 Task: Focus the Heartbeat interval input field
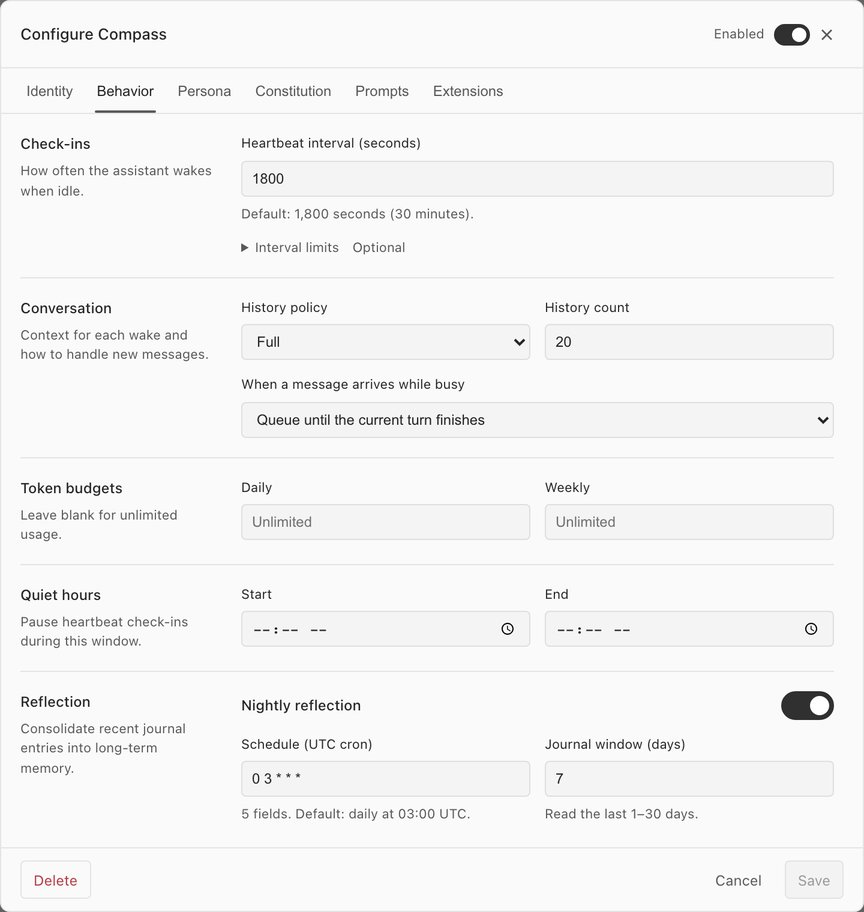pos(537,179)
